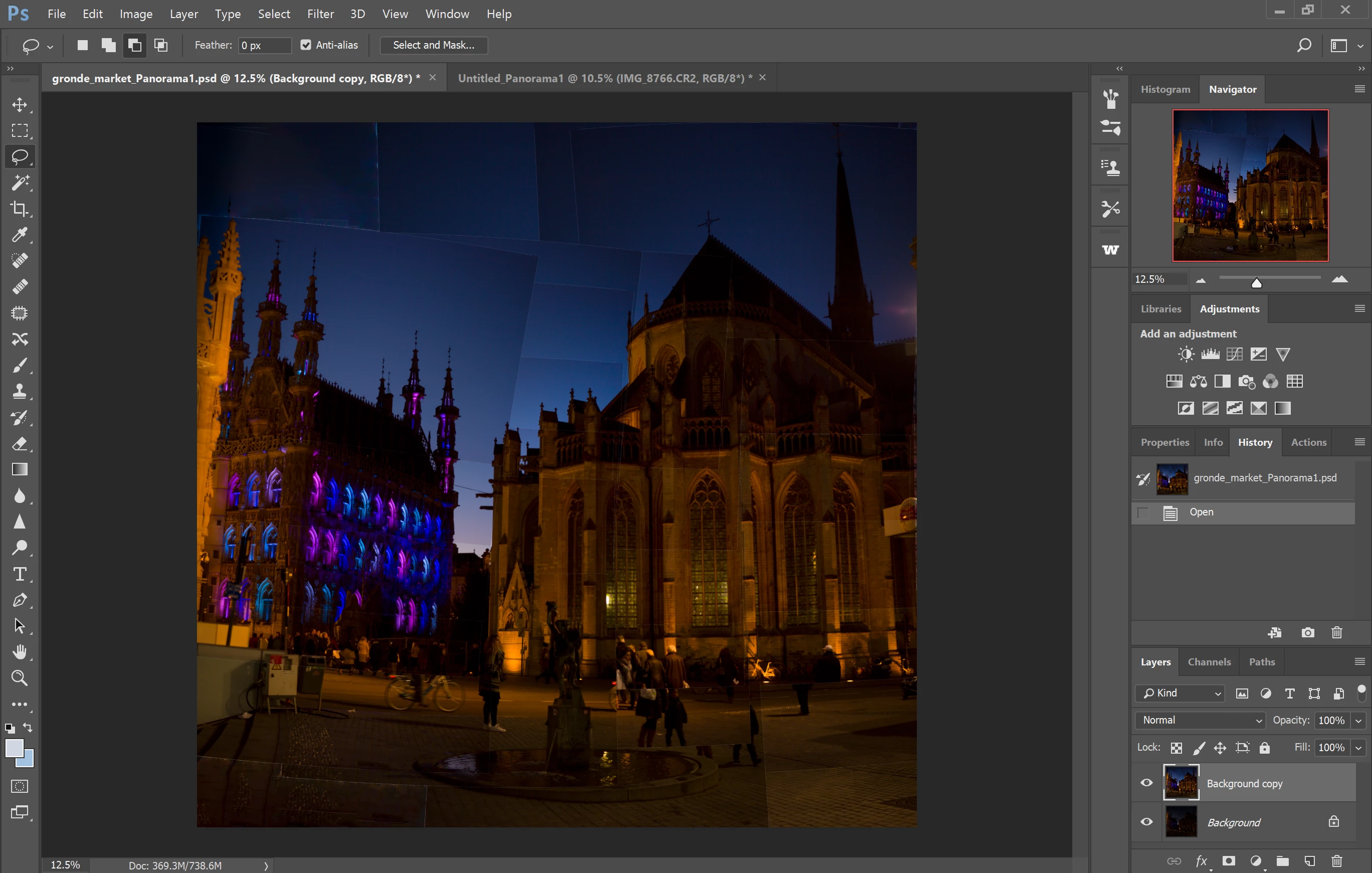Screen dimensions: 1372x873
Task: Click the Select and Mask button
Action: pyautogui.click(x=433, y=45)
